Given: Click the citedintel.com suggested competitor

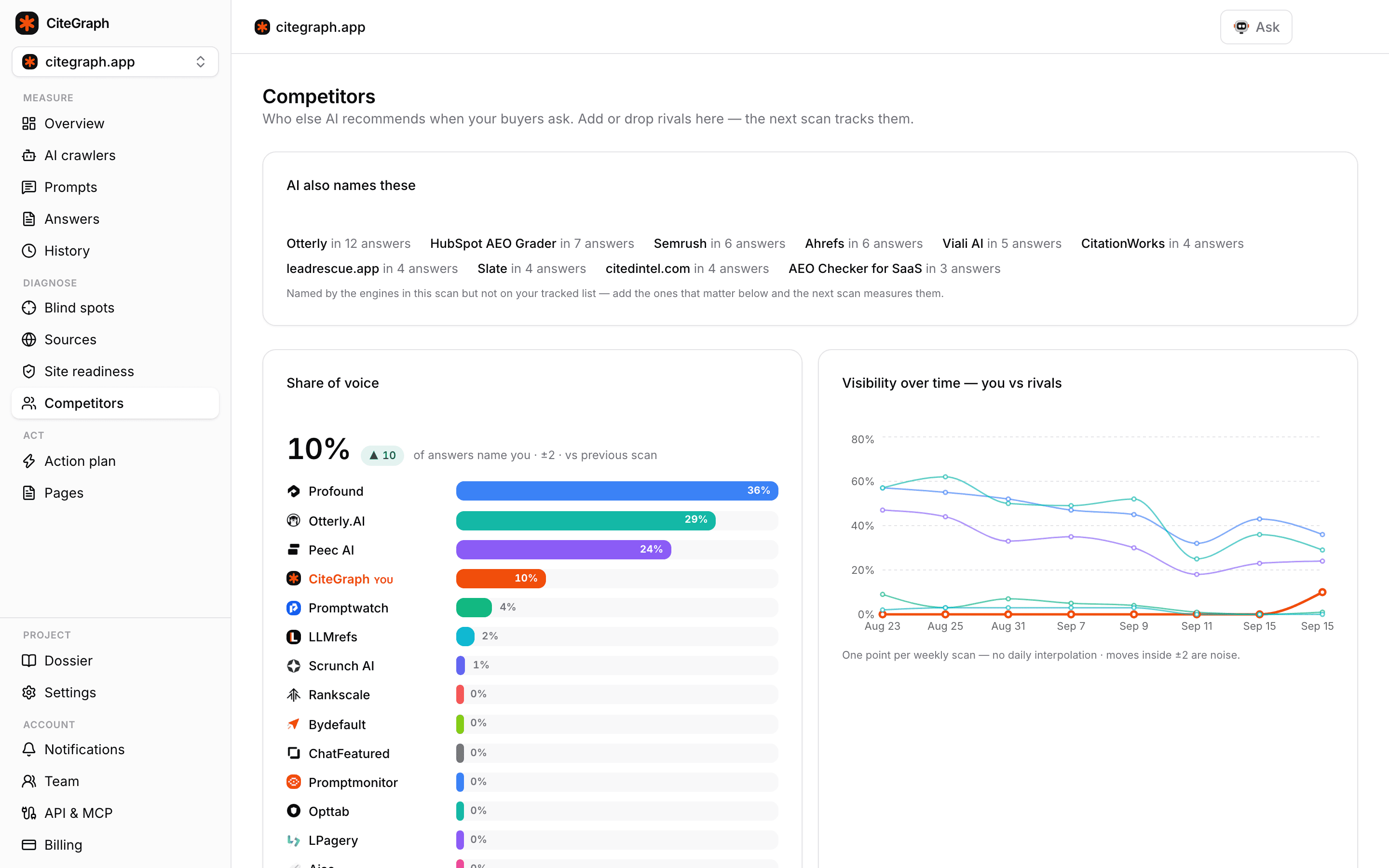Looking at the screenshot, I should (648, 269).
